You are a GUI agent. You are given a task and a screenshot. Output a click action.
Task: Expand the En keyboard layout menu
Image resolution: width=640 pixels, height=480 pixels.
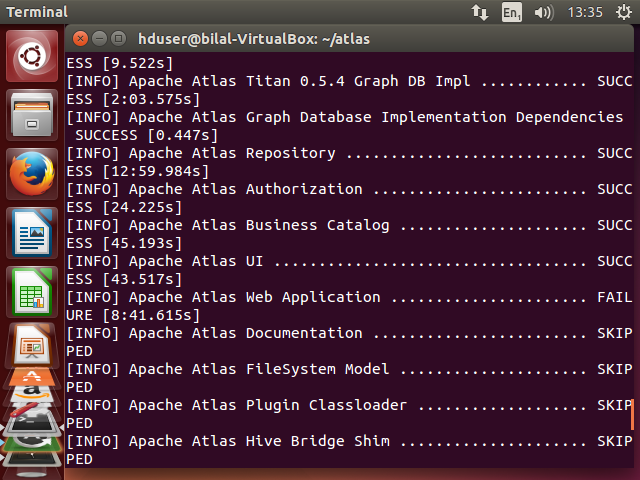[512, 13]
